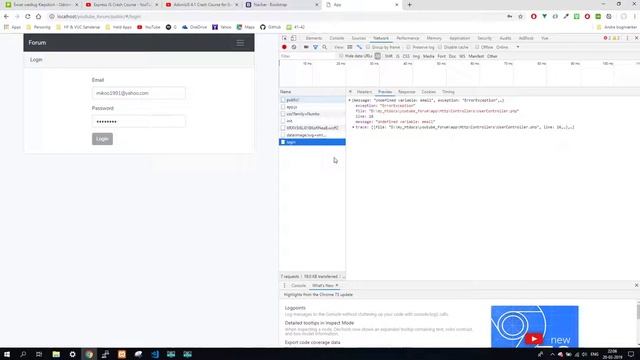Switch to the Elements DevTools tab
The width and height of the screenshot is (640, 360).
pos(313,38)
